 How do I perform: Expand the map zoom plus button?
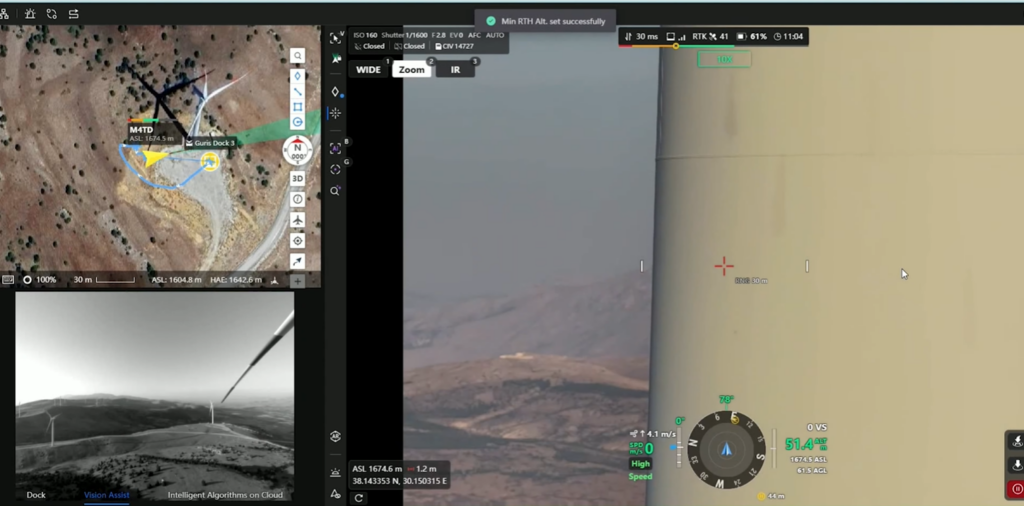297,281
